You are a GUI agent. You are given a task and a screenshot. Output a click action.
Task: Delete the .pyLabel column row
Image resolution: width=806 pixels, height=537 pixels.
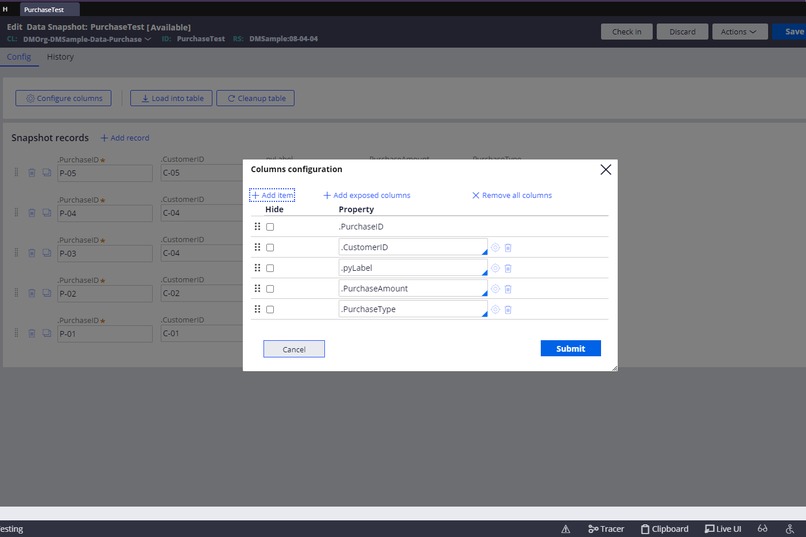508,268
